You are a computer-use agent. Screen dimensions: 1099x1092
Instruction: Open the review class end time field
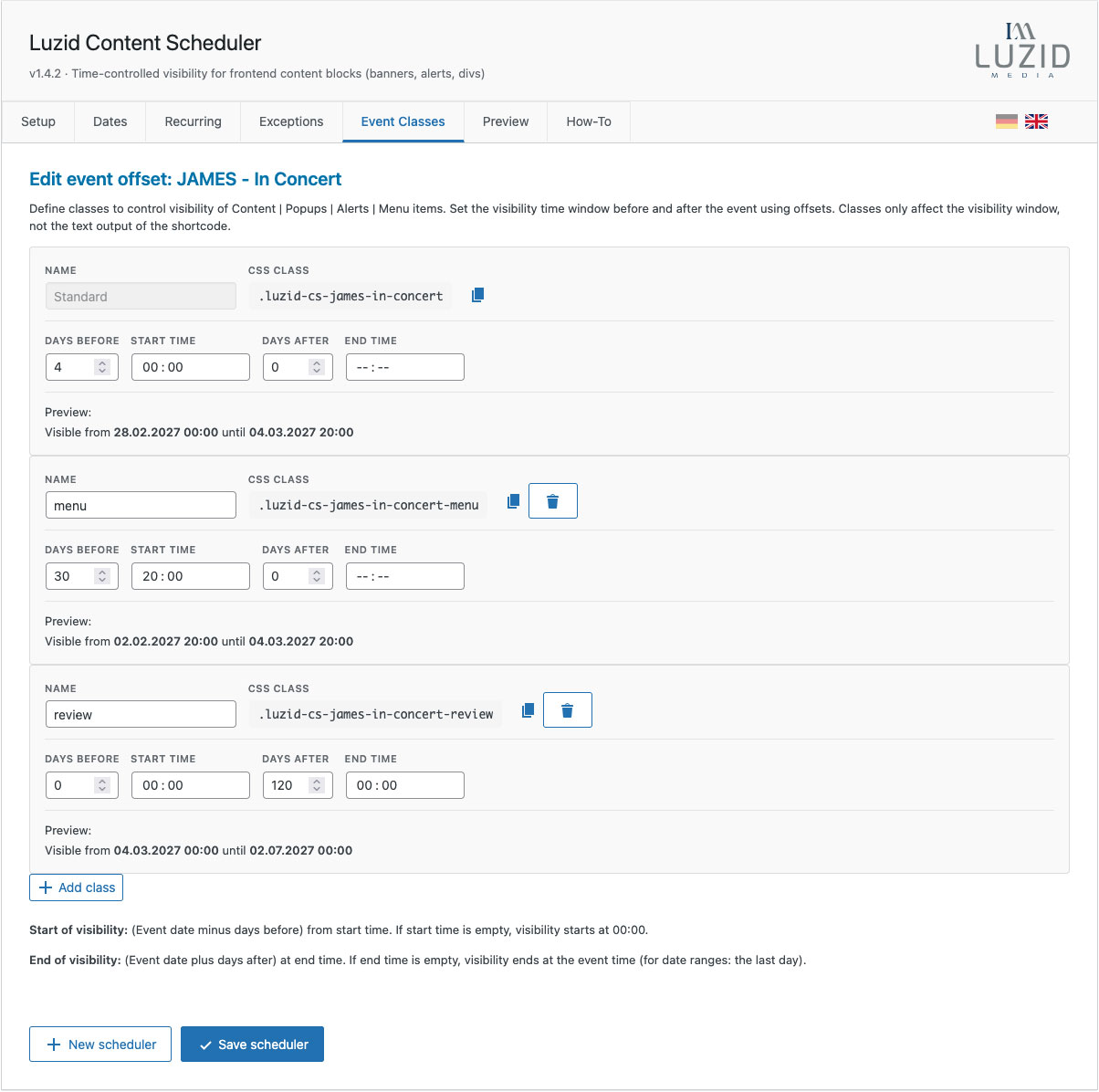pyautogui.click(x=404, y=784)
